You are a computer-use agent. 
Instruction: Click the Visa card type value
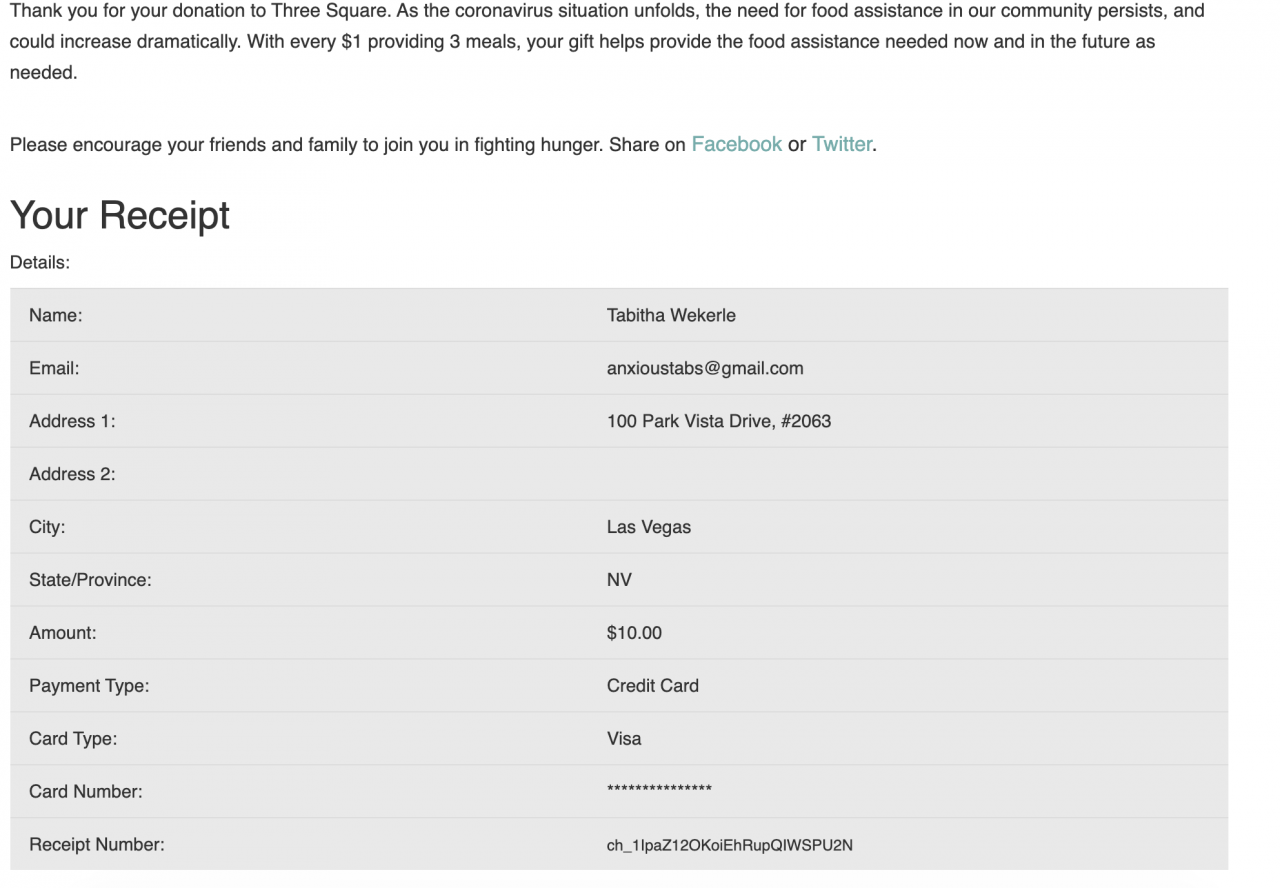click(624, 739)
